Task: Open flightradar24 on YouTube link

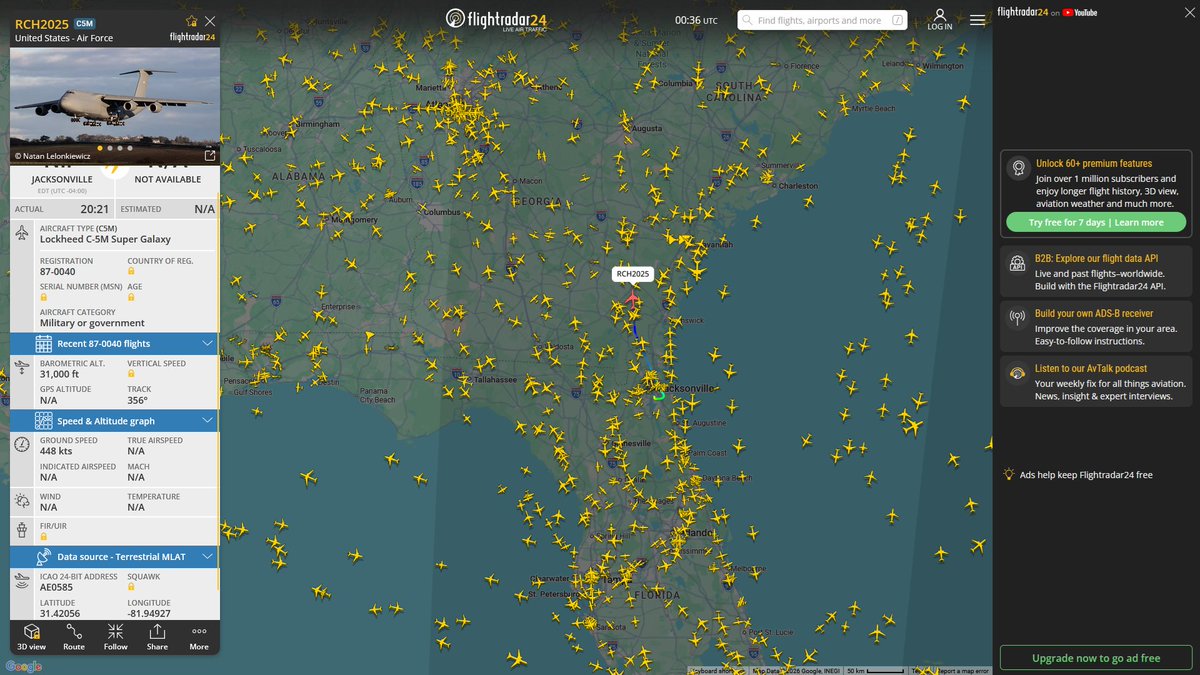Action: tap(1047, 12)
